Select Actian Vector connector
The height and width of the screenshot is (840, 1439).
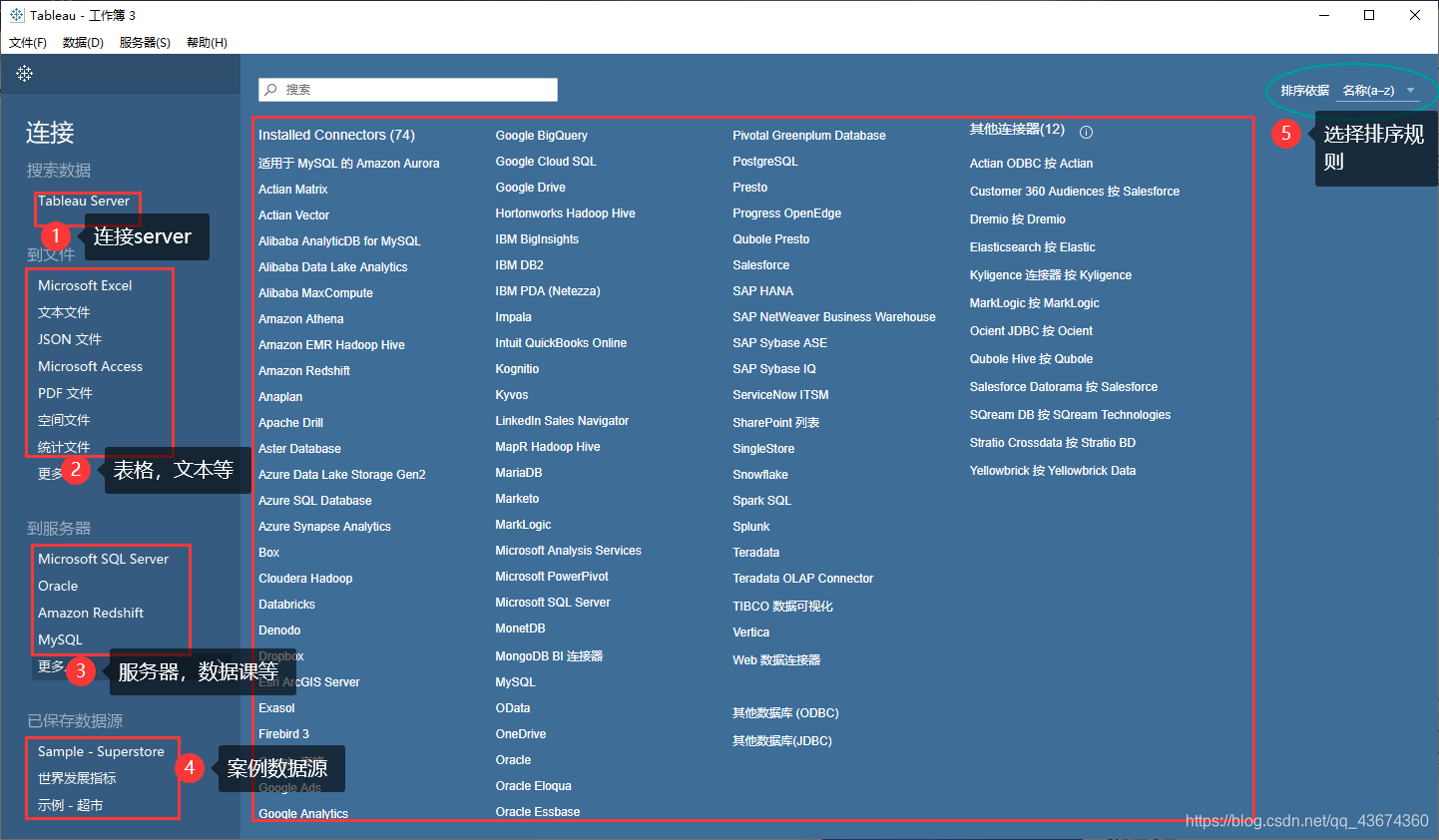coord(293,215)
